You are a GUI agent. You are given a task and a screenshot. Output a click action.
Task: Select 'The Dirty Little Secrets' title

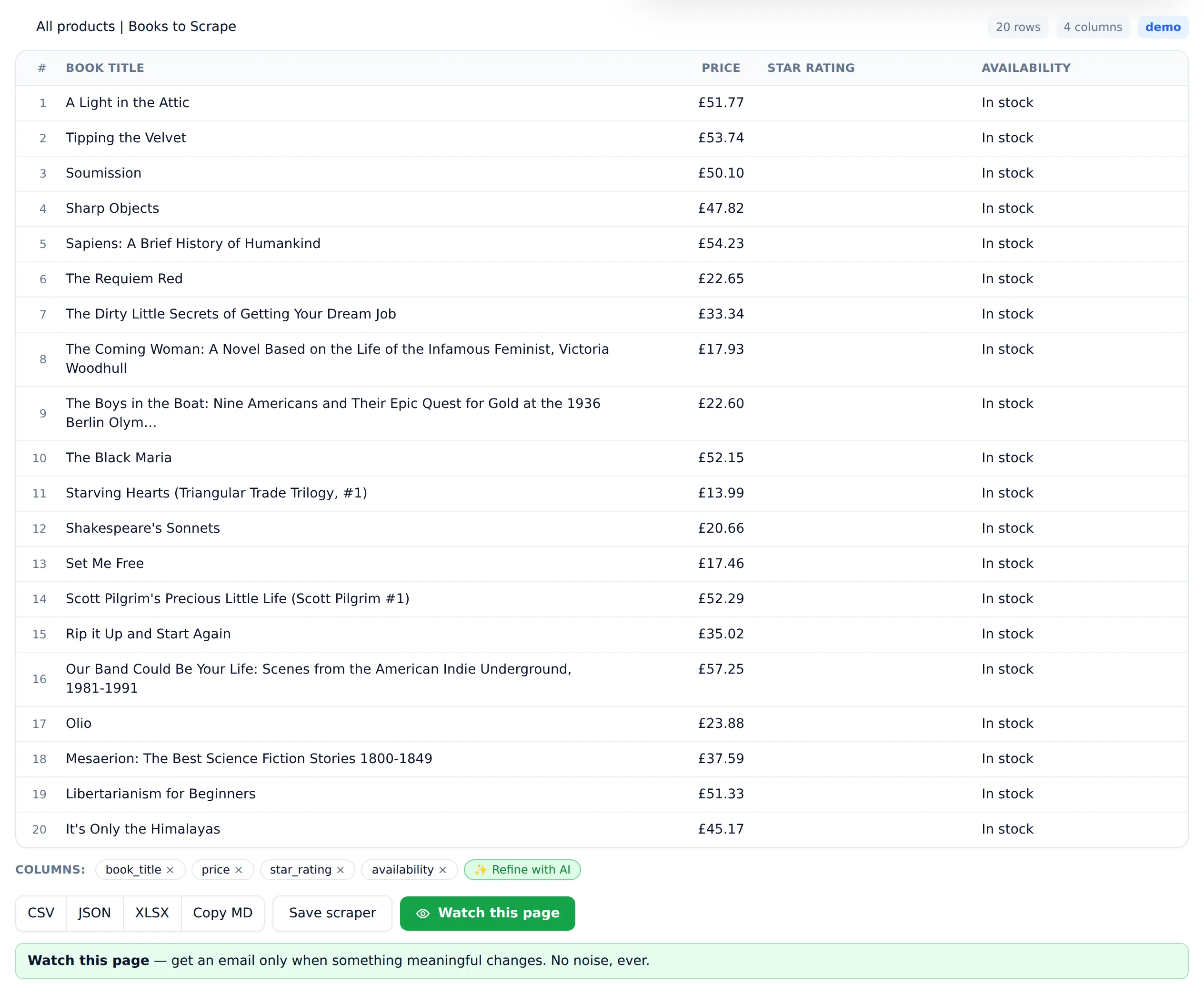pyautogui.click(x=231, y=314)
